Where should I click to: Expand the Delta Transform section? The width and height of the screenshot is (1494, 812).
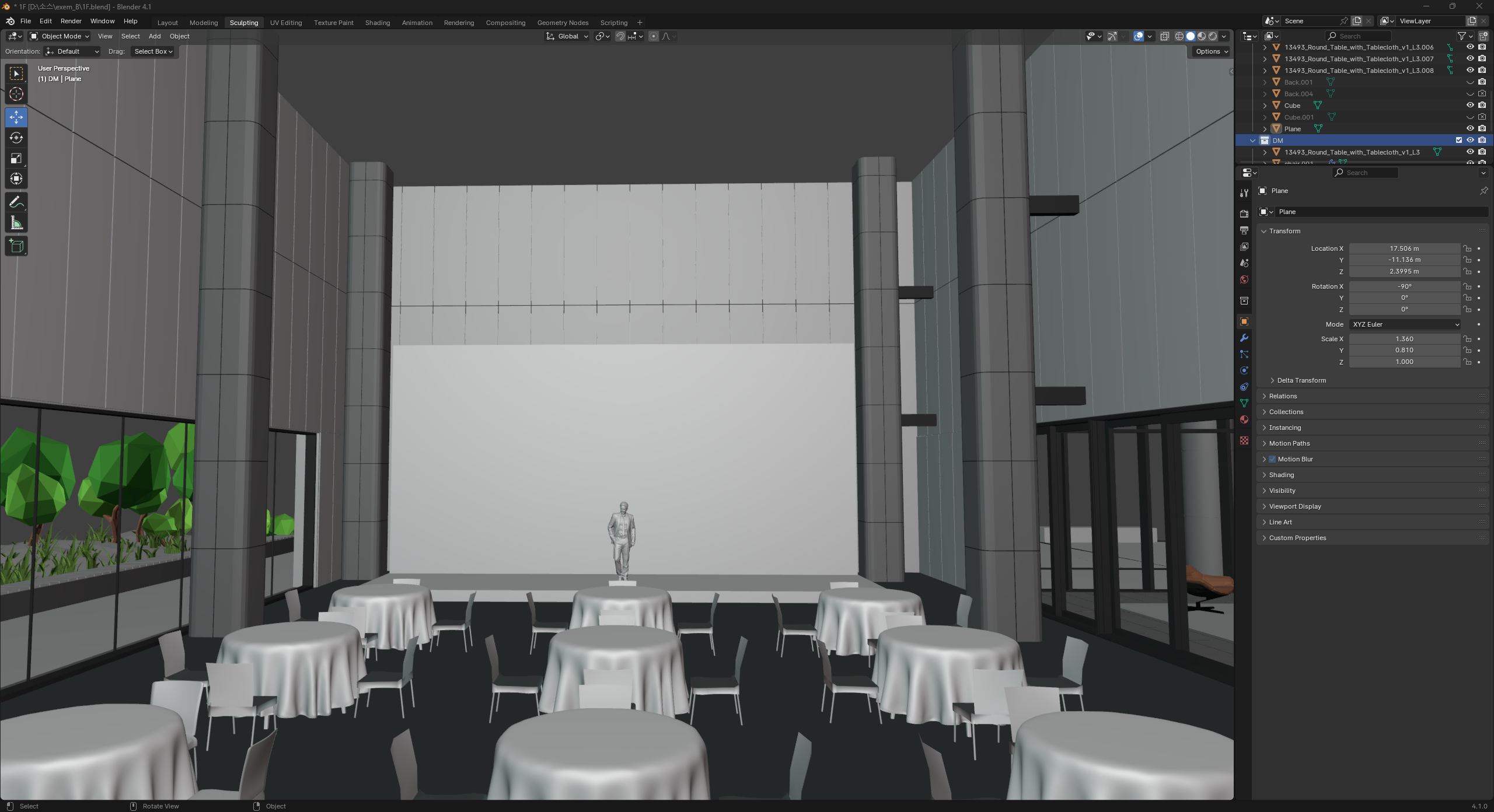[x=1301, y=380]
